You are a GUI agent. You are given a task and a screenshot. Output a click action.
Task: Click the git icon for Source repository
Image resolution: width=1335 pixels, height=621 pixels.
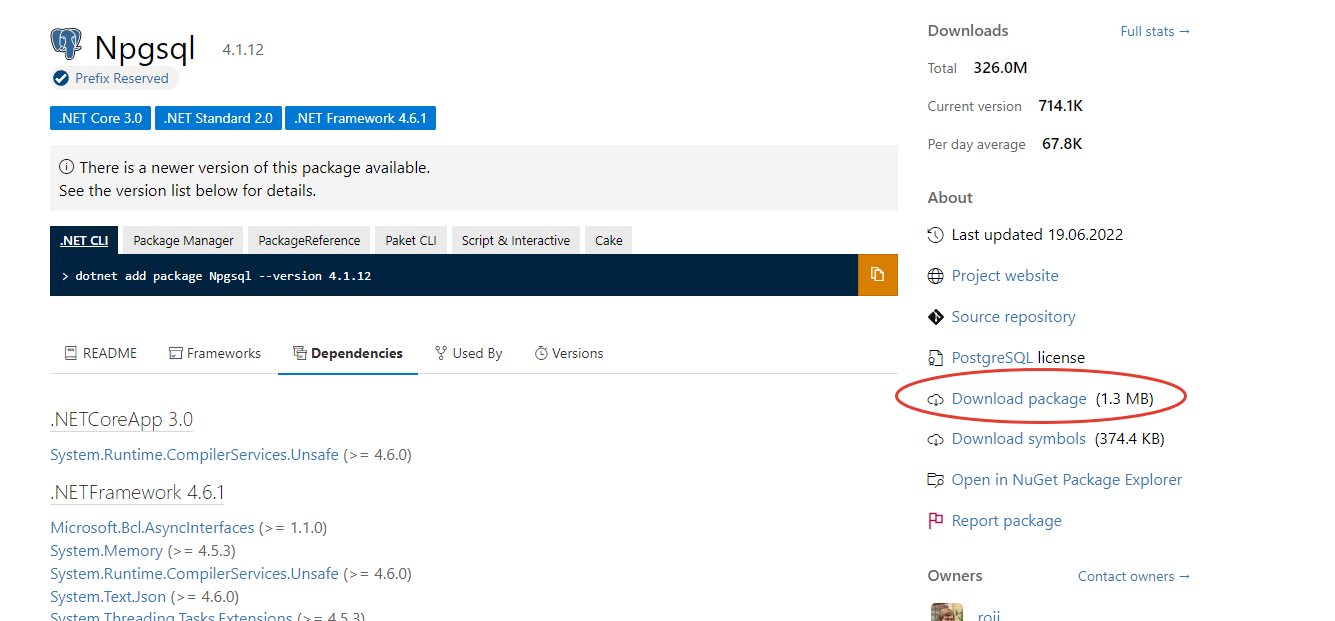tap(935, 317)
